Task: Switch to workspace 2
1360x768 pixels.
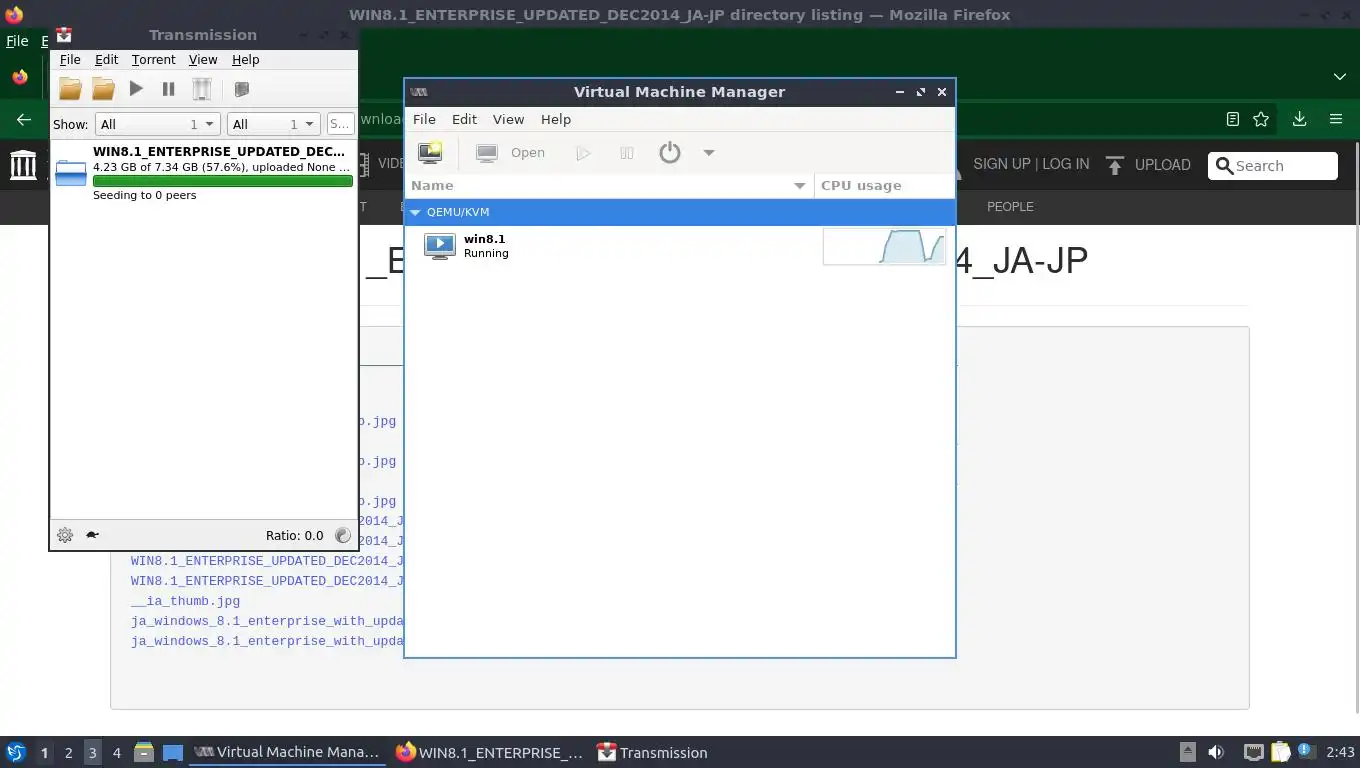Action: click(68, 753)
